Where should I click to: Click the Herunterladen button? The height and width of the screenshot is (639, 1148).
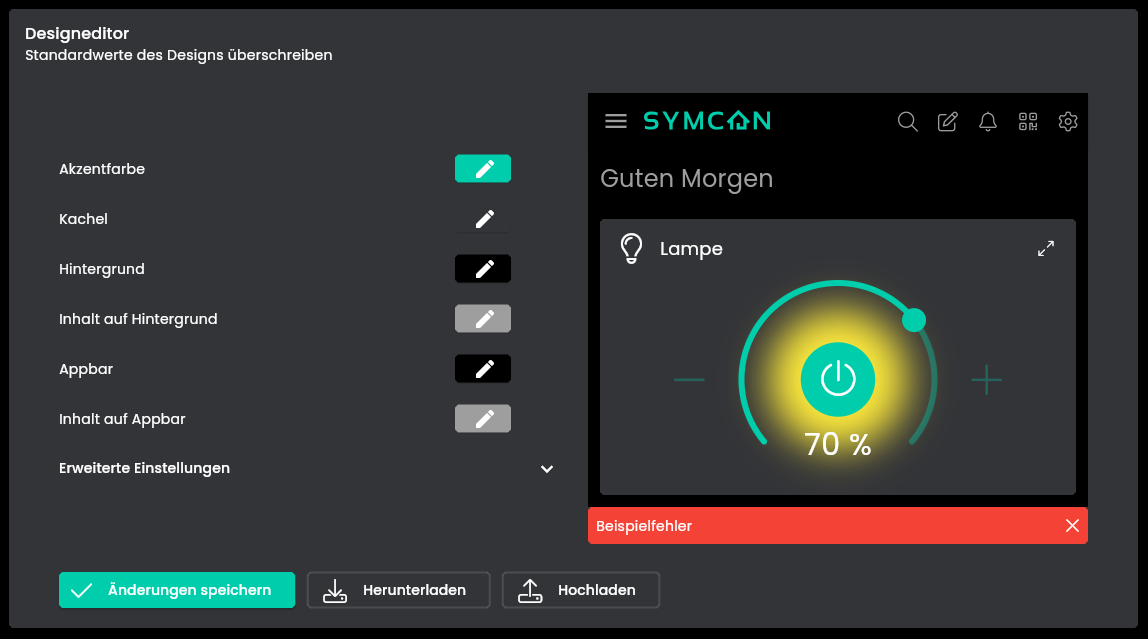(398, 590)
